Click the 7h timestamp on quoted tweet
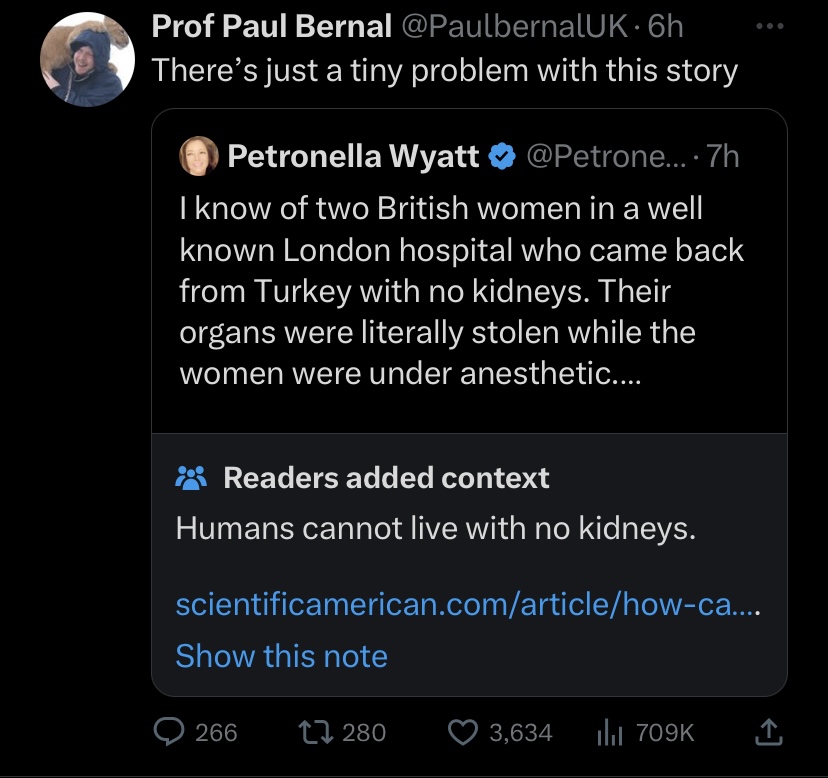The image size is (828, 778). pos(723,156)
